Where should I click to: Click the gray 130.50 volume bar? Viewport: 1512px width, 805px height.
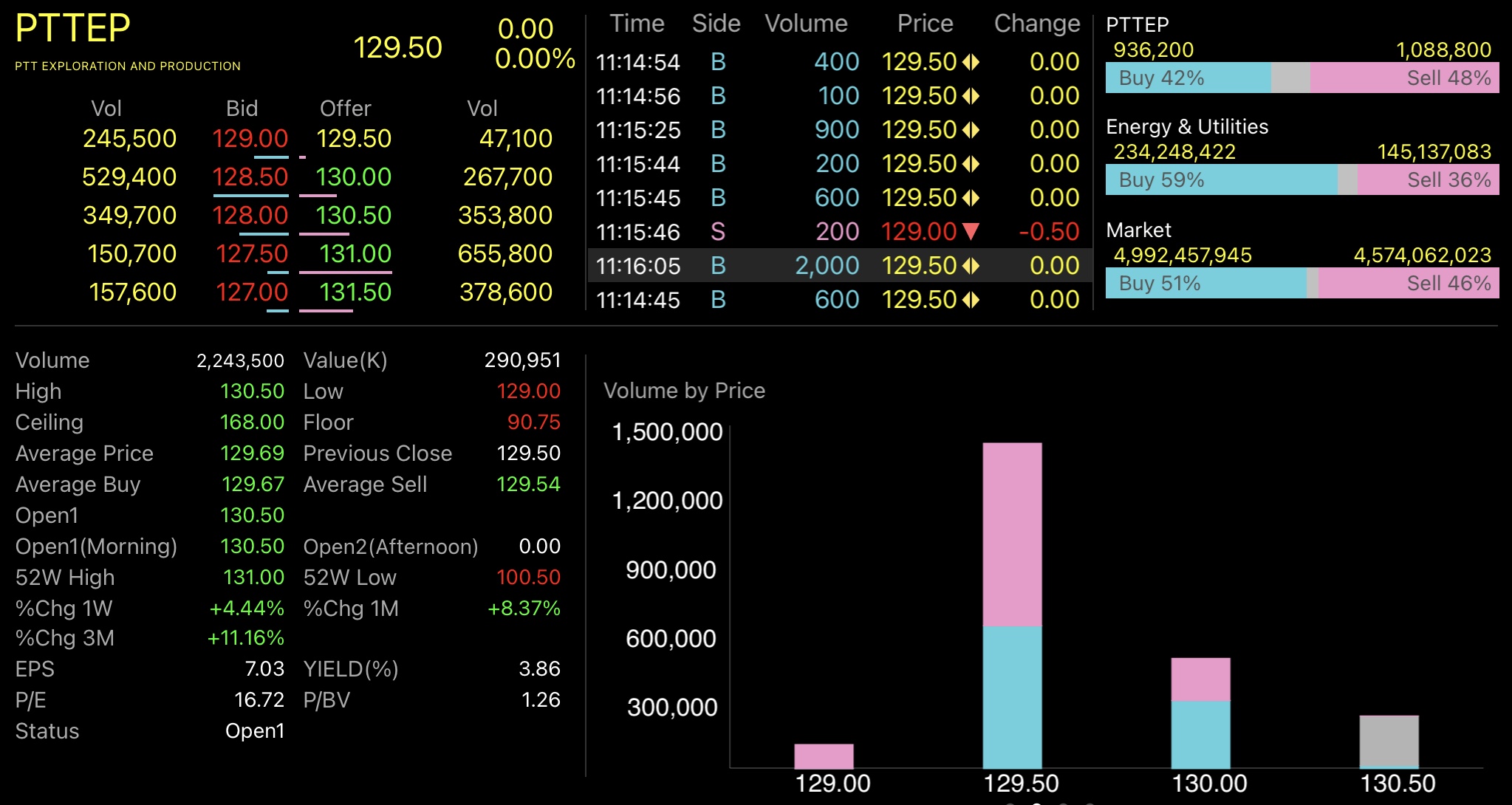pyautogui.click(x=1389, y=741)
